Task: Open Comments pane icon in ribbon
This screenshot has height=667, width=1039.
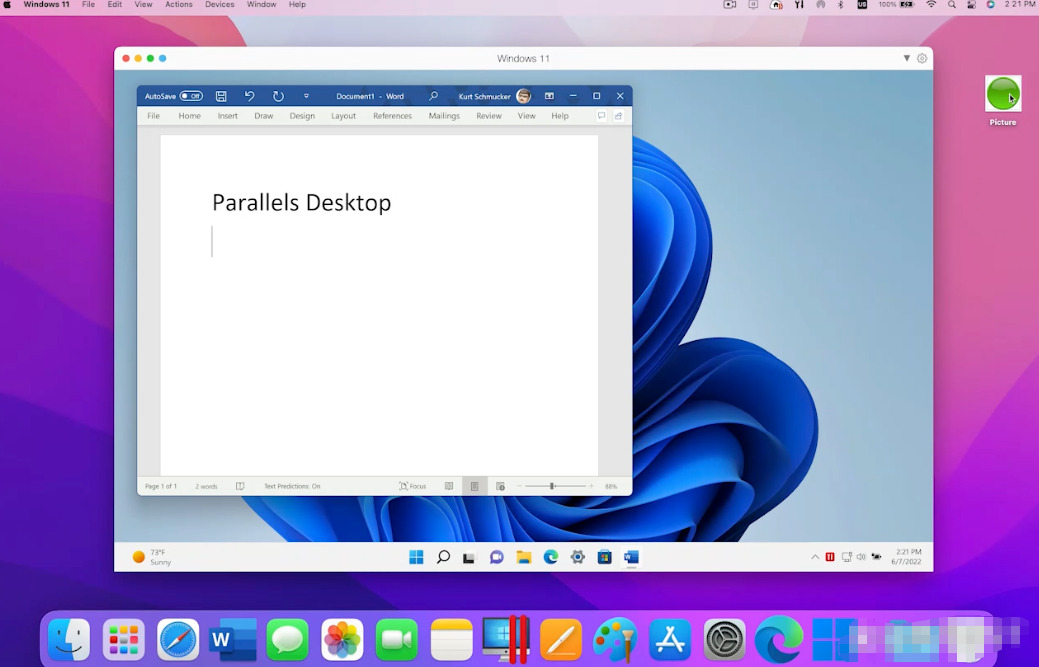Action: pos(601,116)
